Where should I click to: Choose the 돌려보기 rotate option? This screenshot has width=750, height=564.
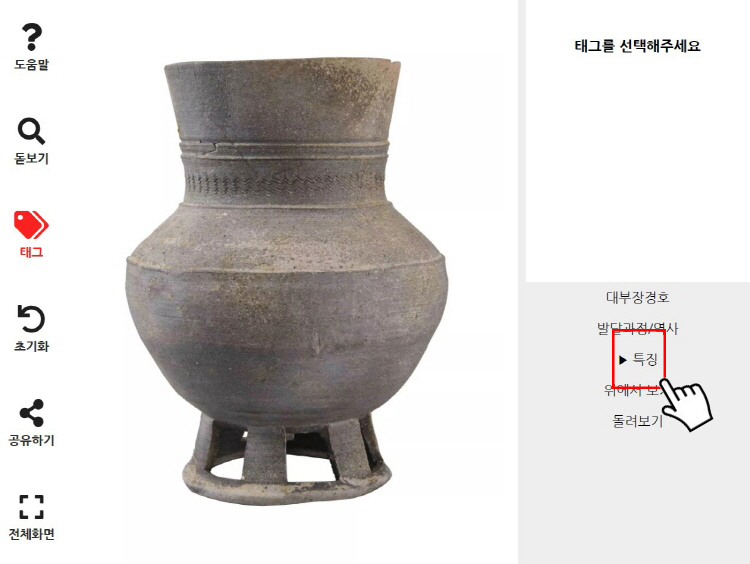[x=638, y=420]
